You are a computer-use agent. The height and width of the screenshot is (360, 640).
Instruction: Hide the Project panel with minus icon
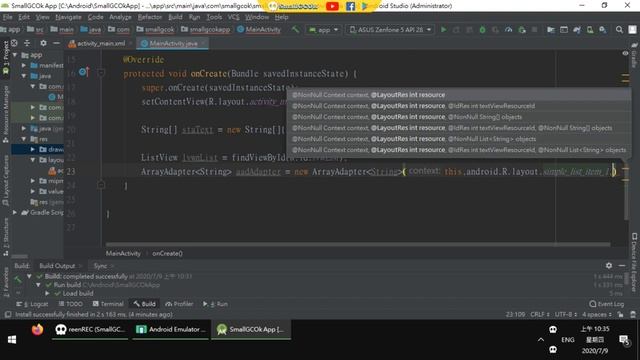[56, 43]
